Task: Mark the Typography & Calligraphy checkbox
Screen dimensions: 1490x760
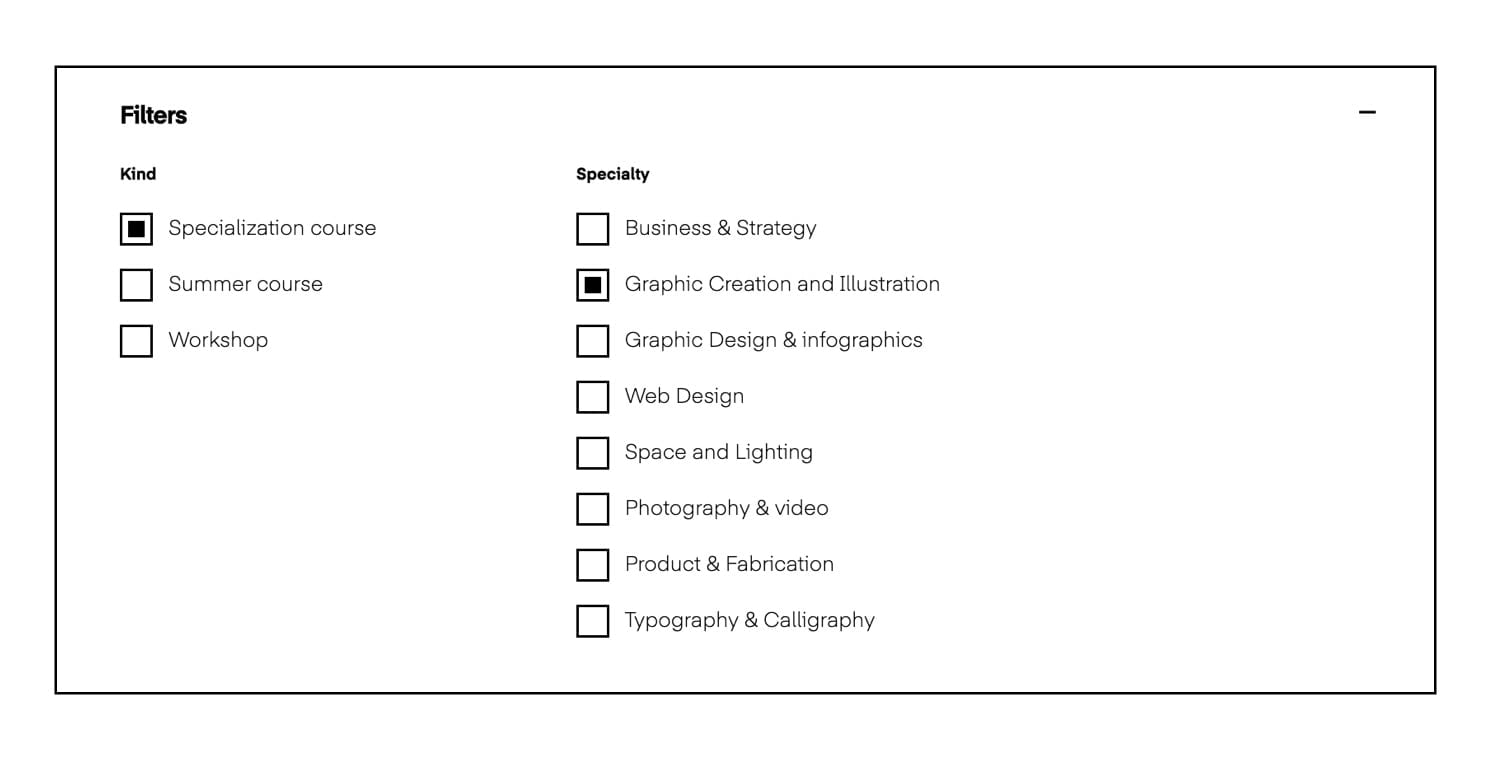Action: point(593,621)
